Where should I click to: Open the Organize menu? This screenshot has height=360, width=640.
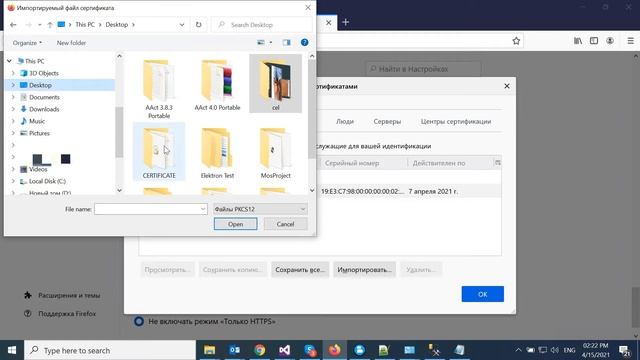pyautogui.click(x=27, y=42)
